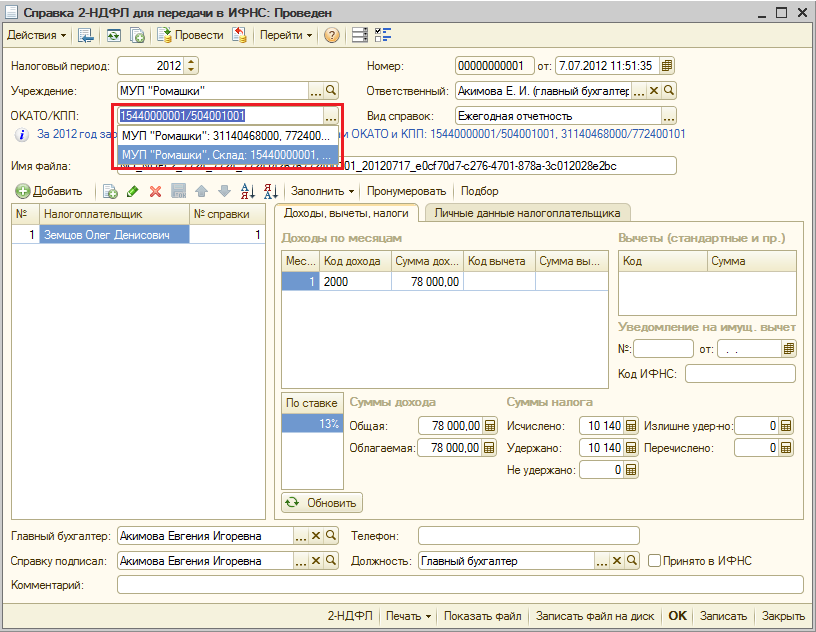Open the Печать dropdown menu
Image resolution: width=816 pixels, height=632 pixels.
tap(409, 616)
